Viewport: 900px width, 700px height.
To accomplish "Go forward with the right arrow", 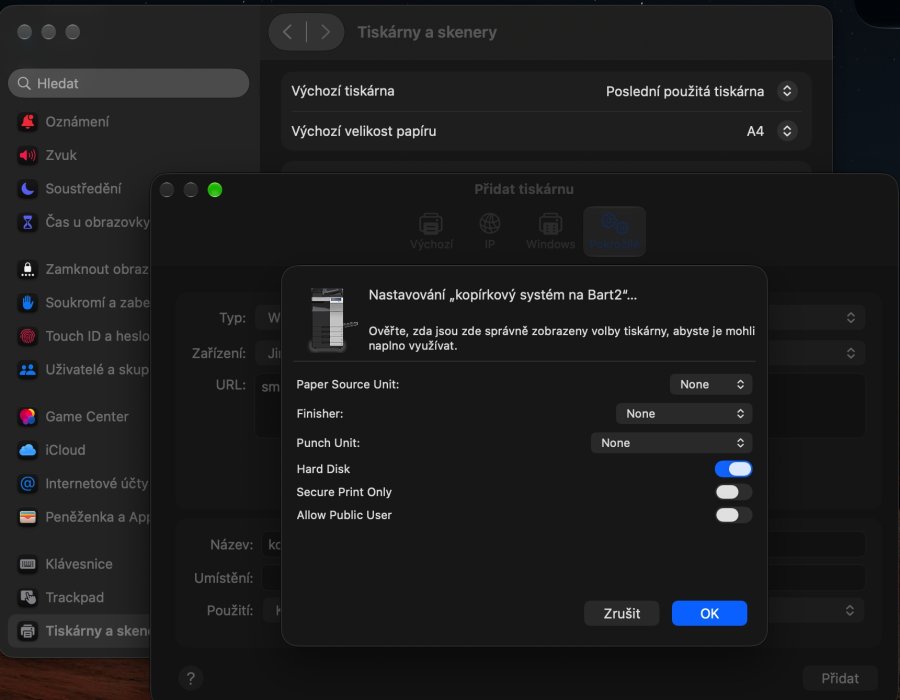I will 325,32.
